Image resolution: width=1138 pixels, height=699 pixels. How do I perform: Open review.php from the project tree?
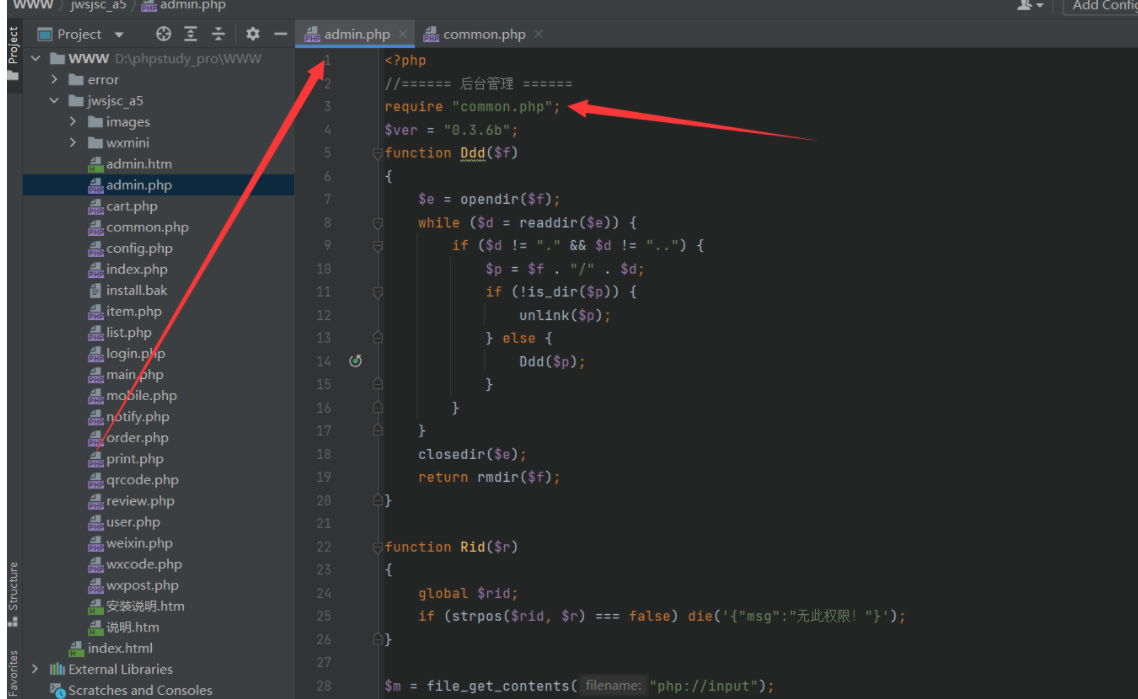131,501
